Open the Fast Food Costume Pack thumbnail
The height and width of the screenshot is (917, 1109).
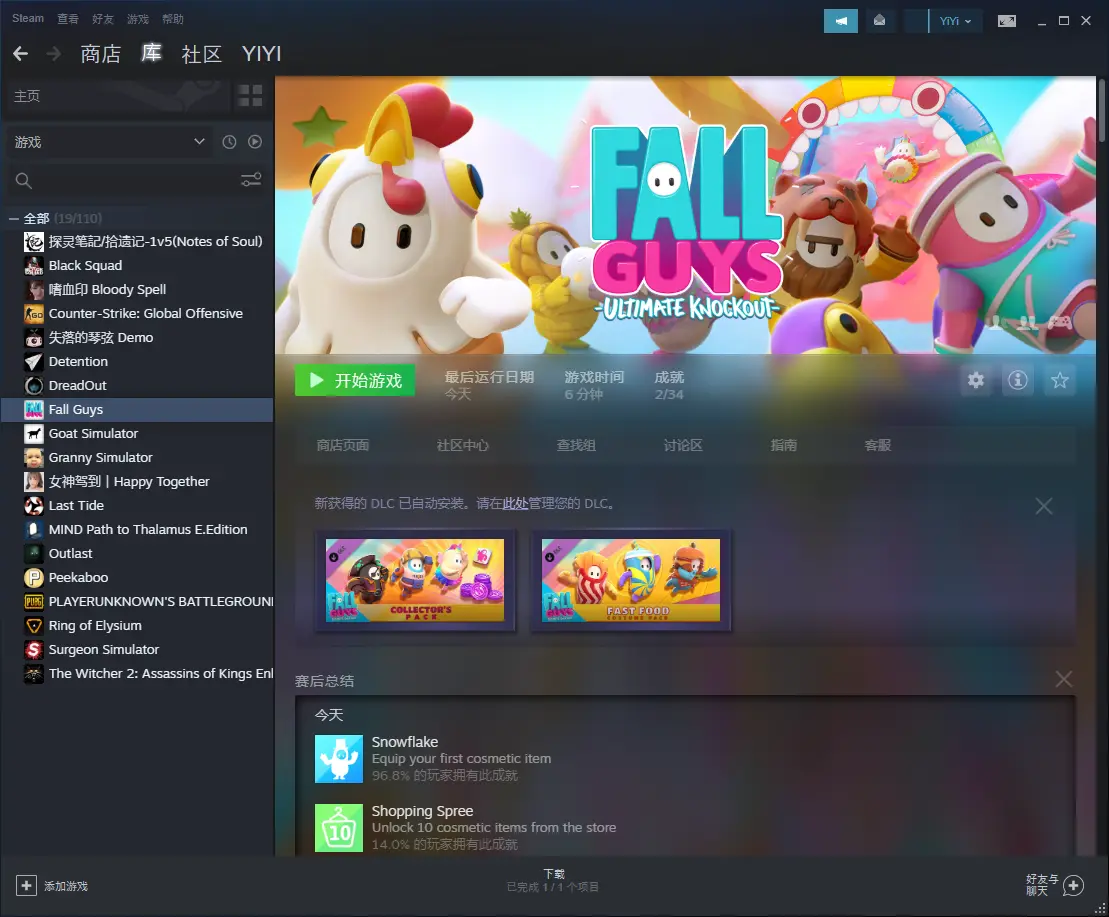[x=631, y=580]
